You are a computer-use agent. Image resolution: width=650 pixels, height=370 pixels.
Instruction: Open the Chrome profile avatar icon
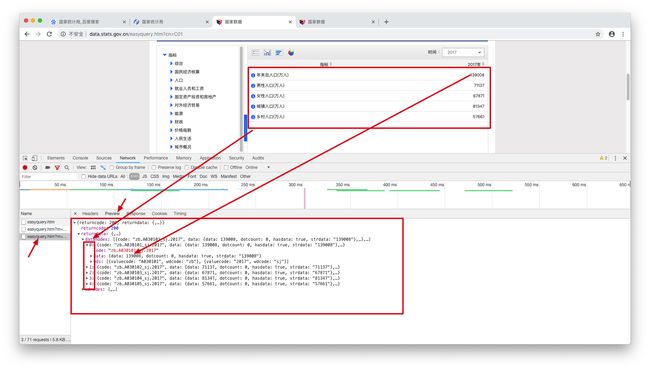coord(611,34)
